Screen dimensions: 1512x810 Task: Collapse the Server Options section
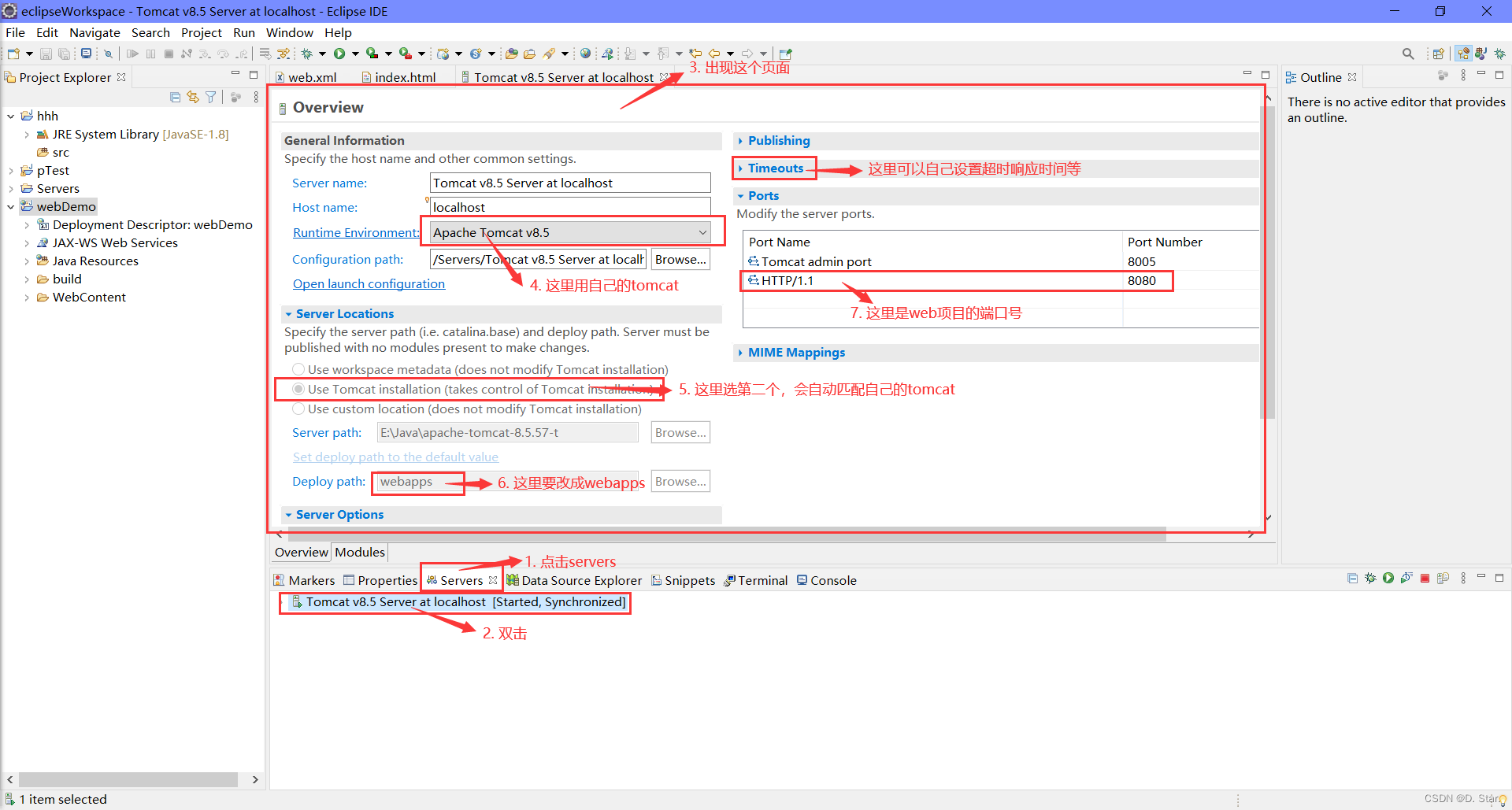point(288,515)
